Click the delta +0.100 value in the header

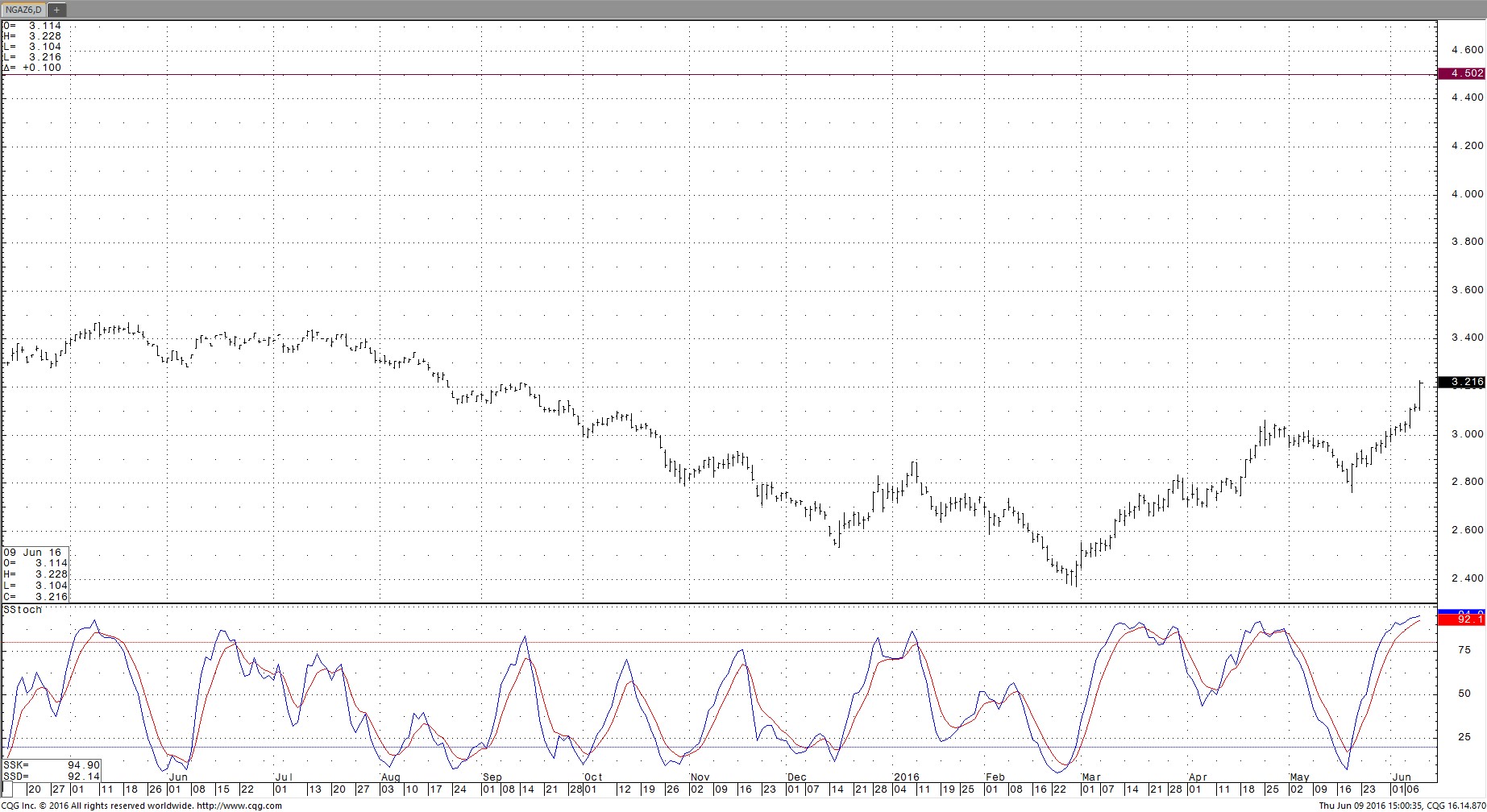pyautogui.click(x=32, y=68)
